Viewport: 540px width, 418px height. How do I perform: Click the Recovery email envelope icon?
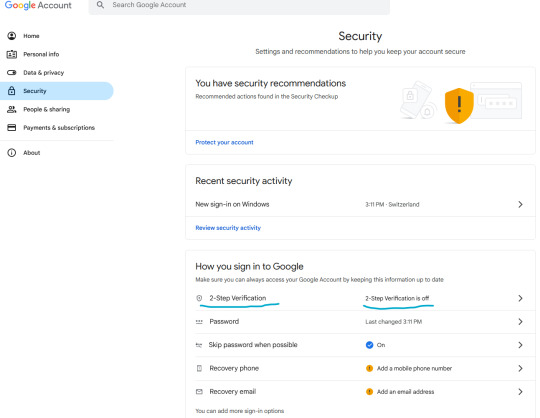coord(199,392)
